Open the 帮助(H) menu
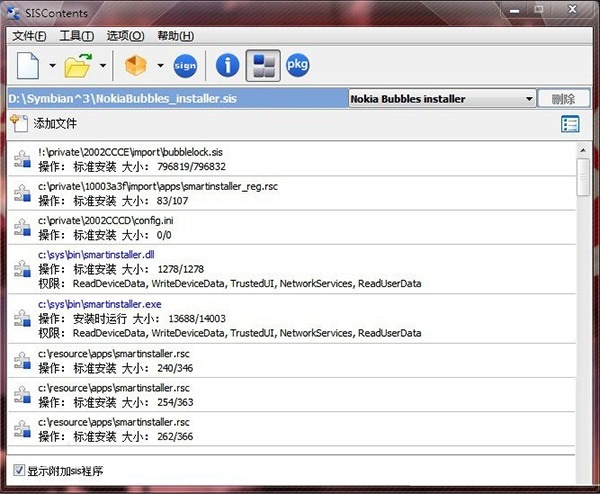The width and height of the screenshot is (600, 494). click(176, 36)
